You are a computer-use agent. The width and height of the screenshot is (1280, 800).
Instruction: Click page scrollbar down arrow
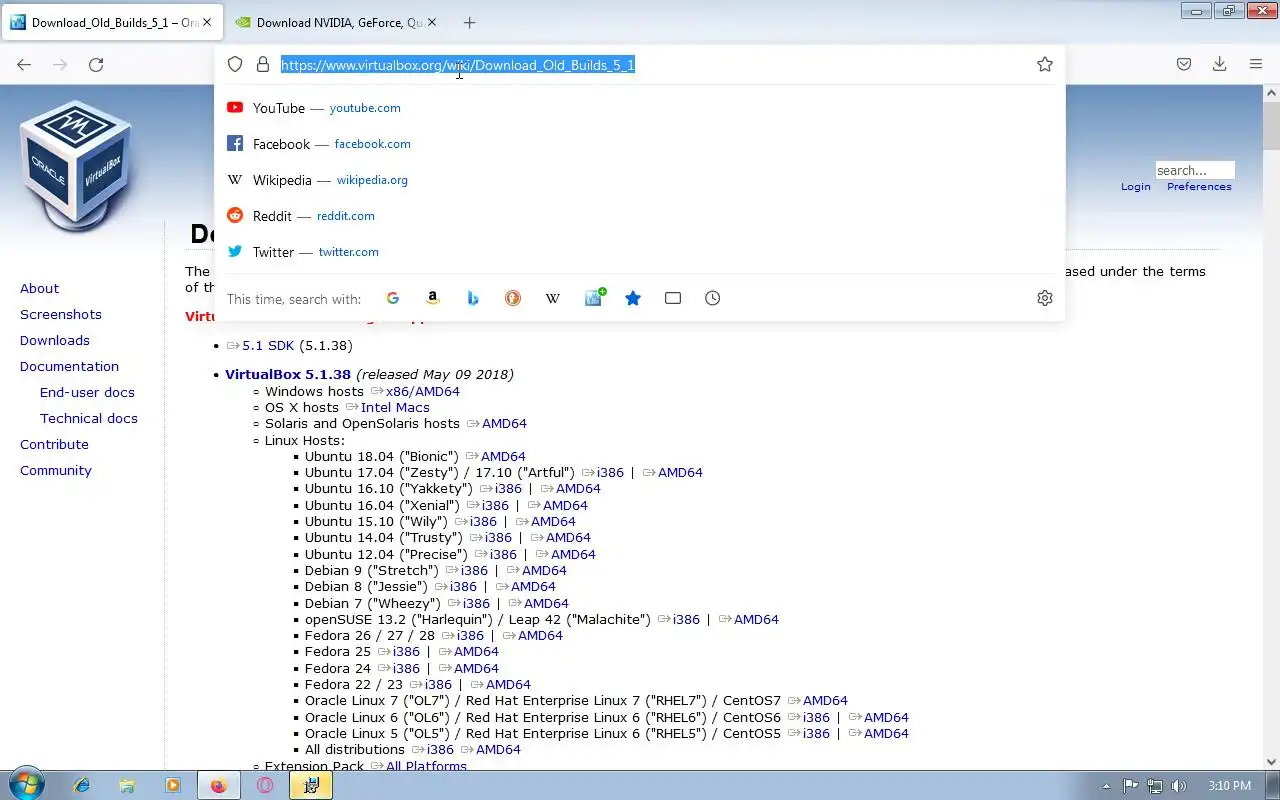tap(1271, 760)
